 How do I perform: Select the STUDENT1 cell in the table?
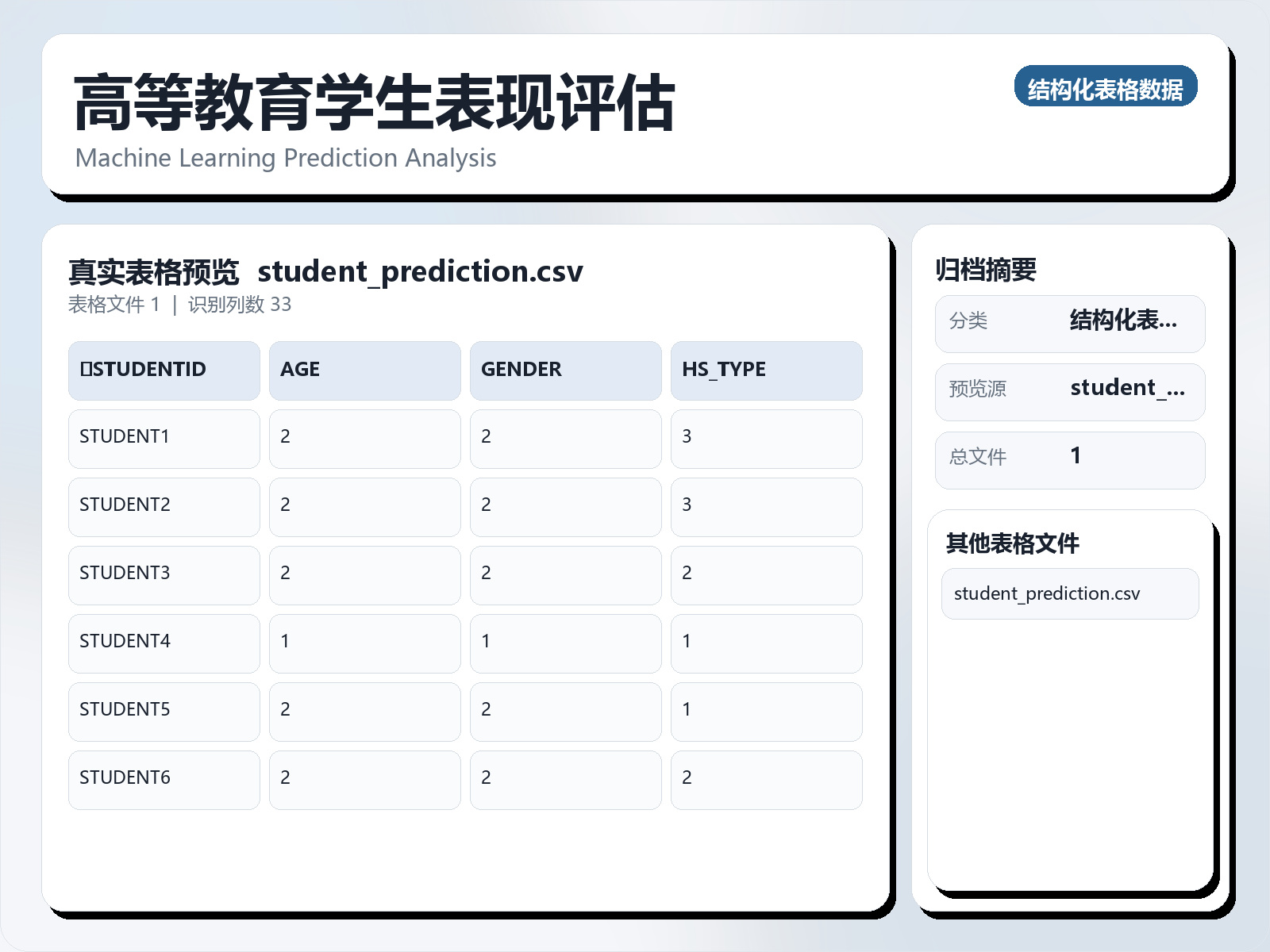tap(124, 436)
